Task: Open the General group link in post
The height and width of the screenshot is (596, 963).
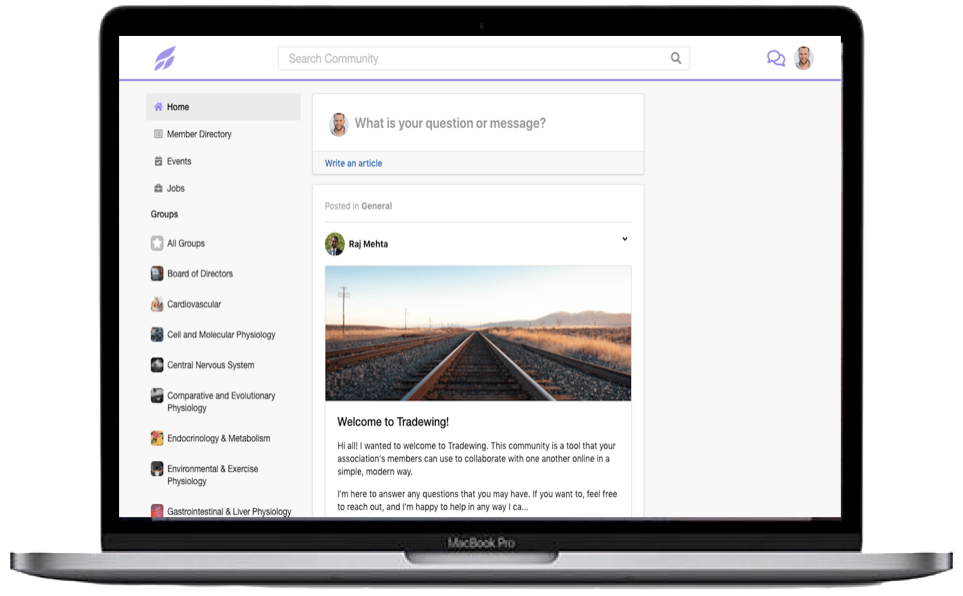Action: (377, 206)
